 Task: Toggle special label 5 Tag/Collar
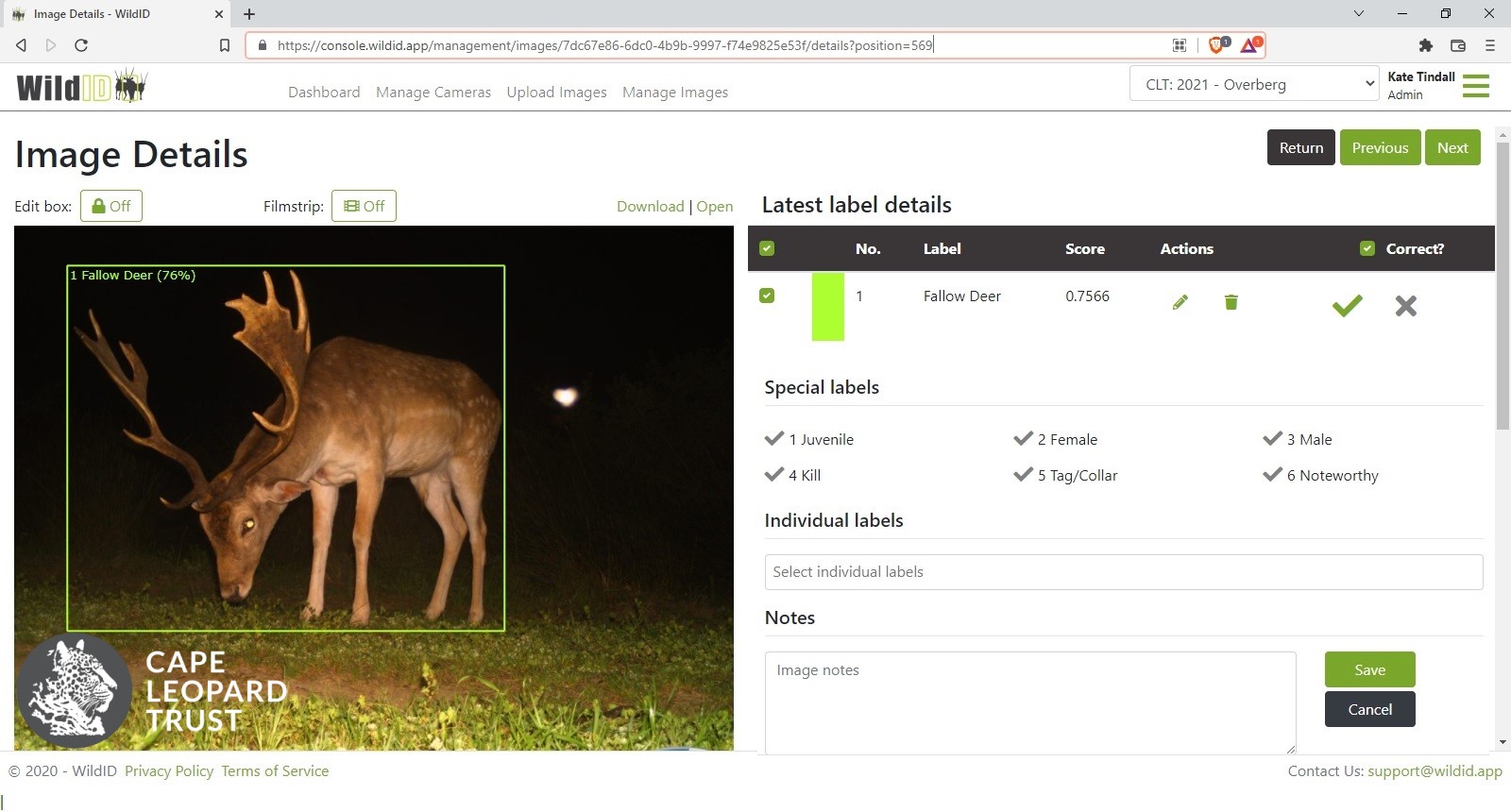pos(1065,475)
